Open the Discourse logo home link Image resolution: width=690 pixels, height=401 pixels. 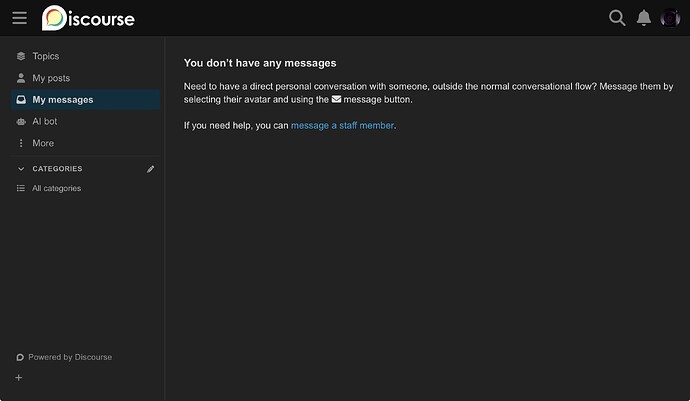click(x=88, y=18)
